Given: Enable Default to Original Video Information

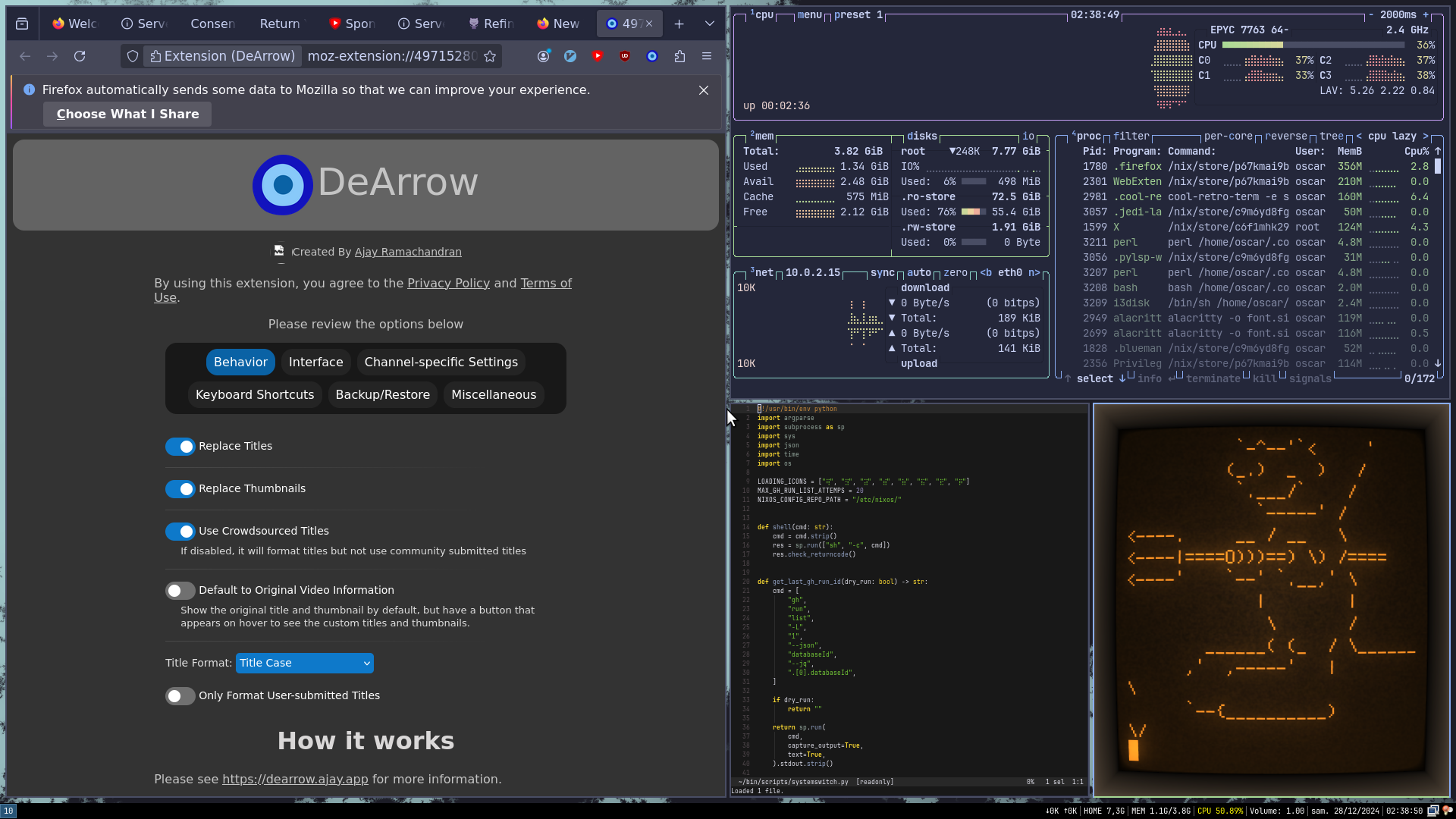Looking at the screenshot, I should (180, 591).
